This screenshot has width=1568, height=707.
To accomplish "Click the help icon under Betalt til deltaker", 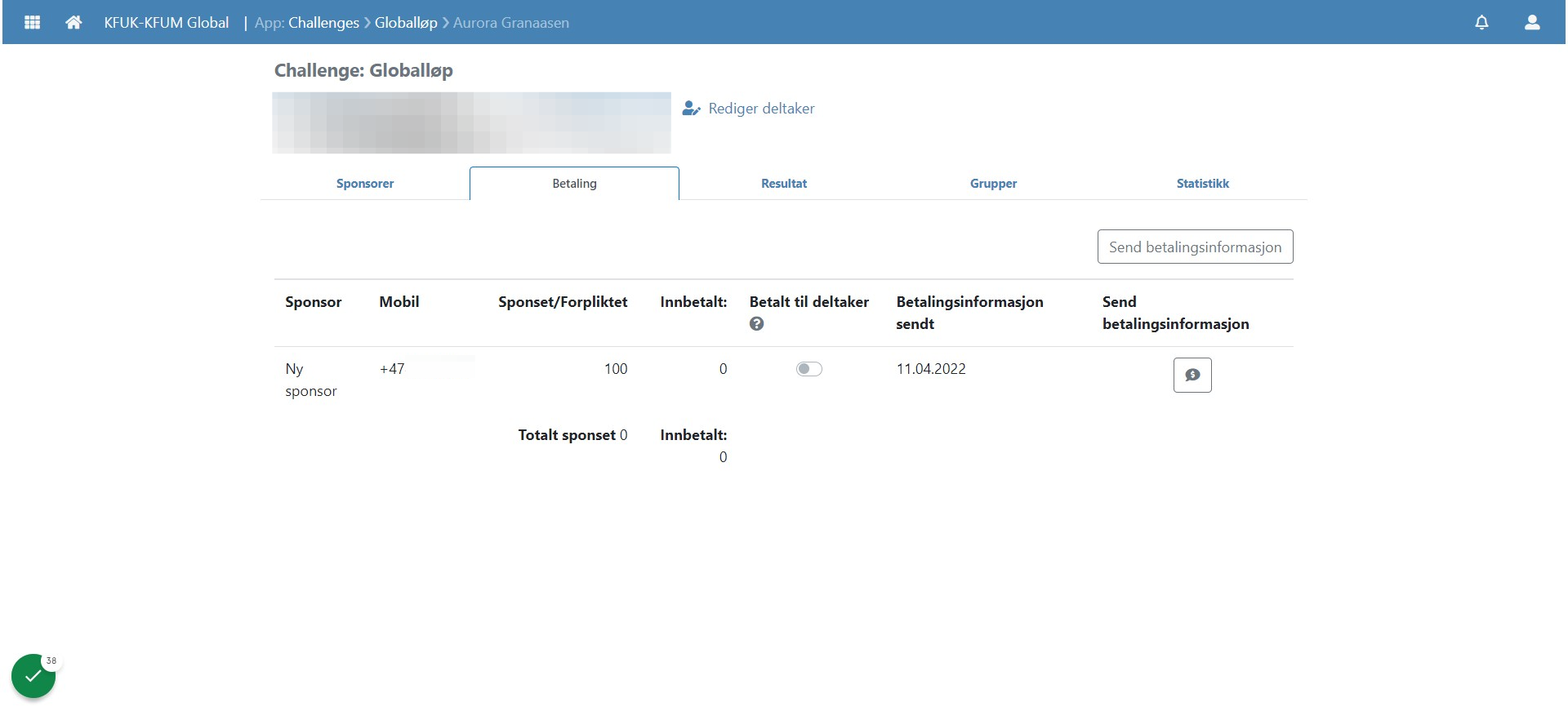I will 757,324.
